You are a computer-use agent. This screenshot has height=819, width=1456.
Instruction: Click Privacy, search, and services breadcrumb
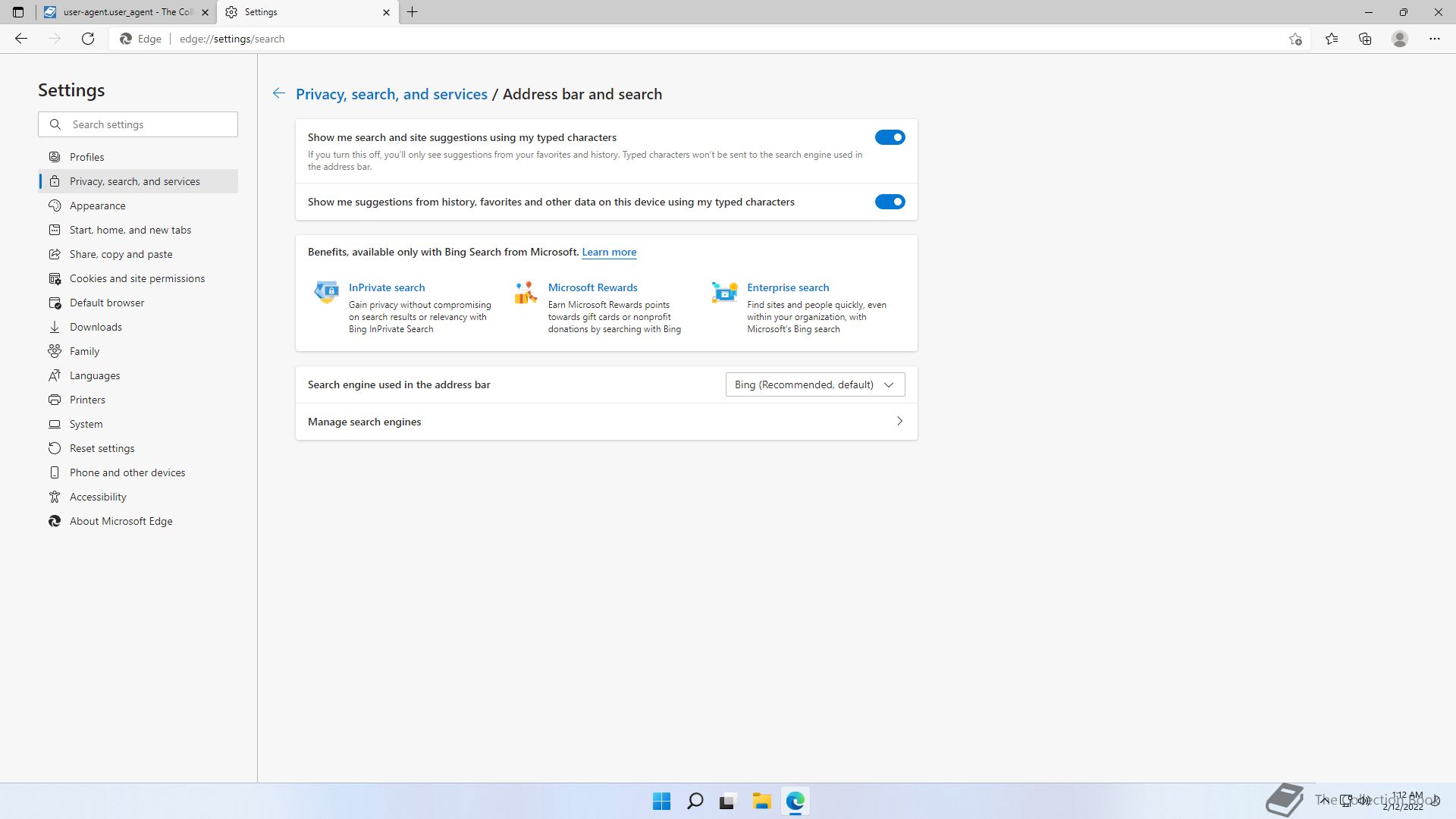click(x=391, y=94)
